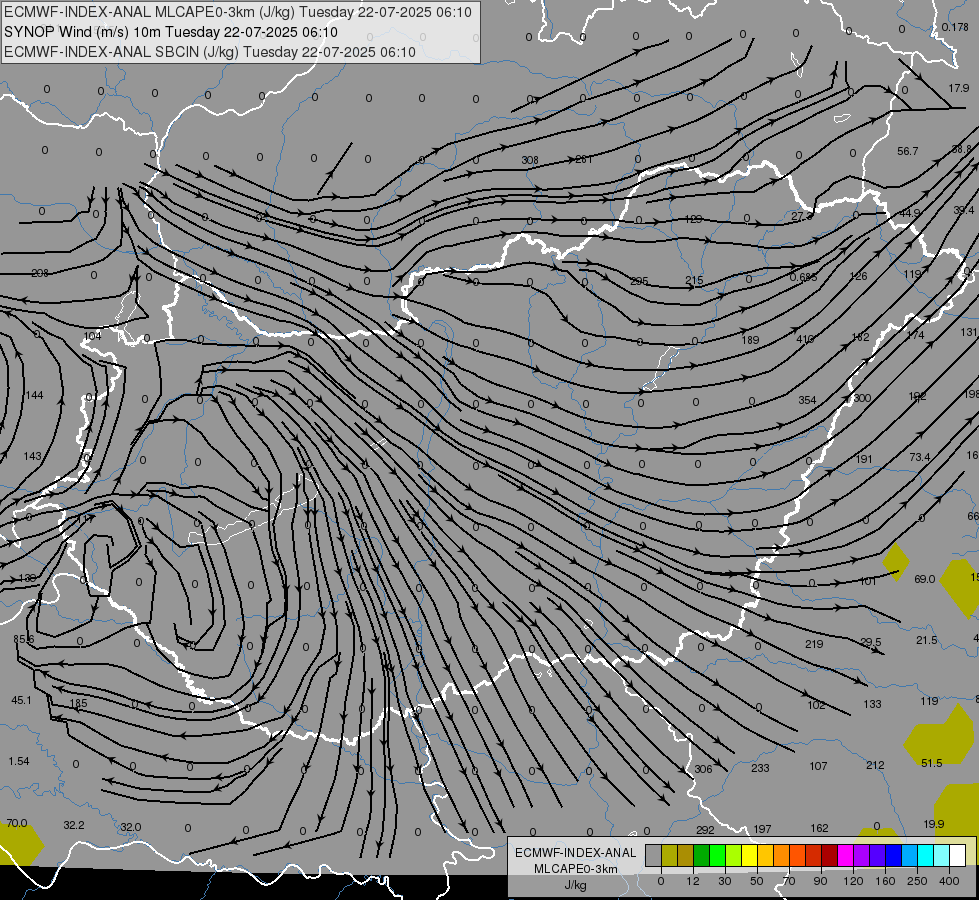979x900 pixels.
Task: Click the J/kg unit label under the legend
Action: click(x=576, y=885)
